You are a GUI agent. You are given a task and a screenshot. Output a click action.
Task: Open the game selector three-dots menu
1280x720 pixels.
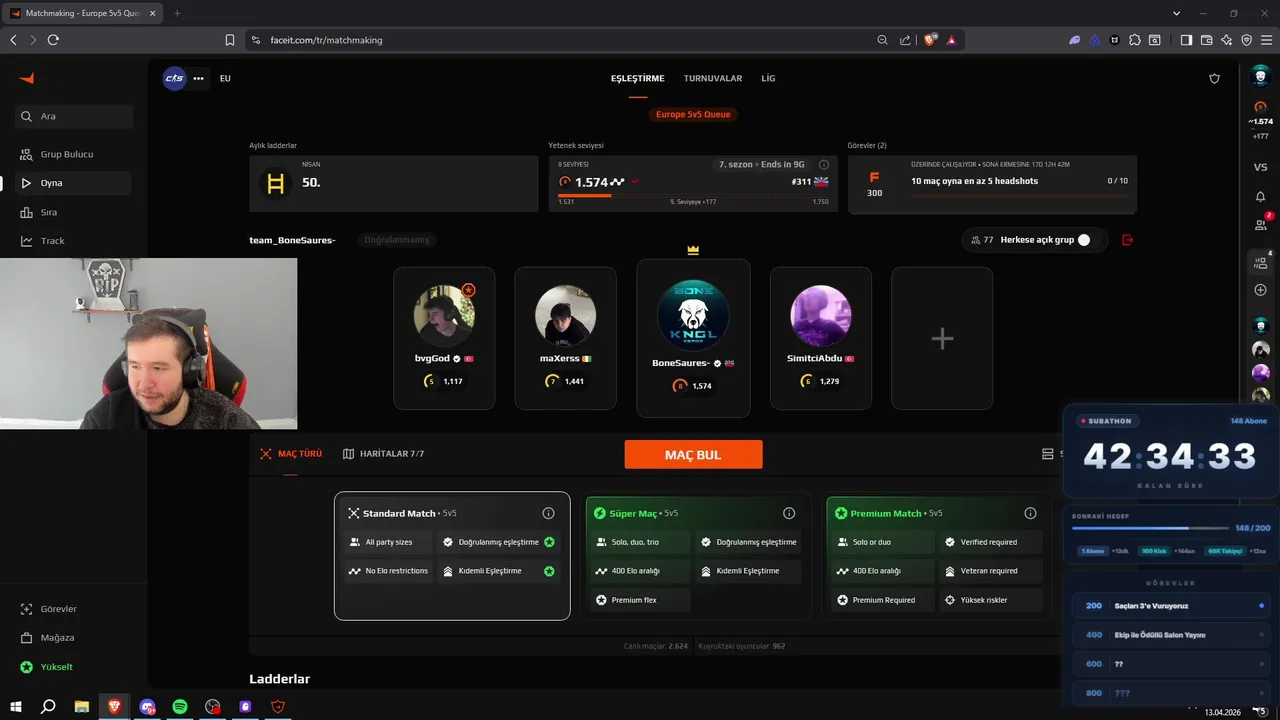(198, 78)
